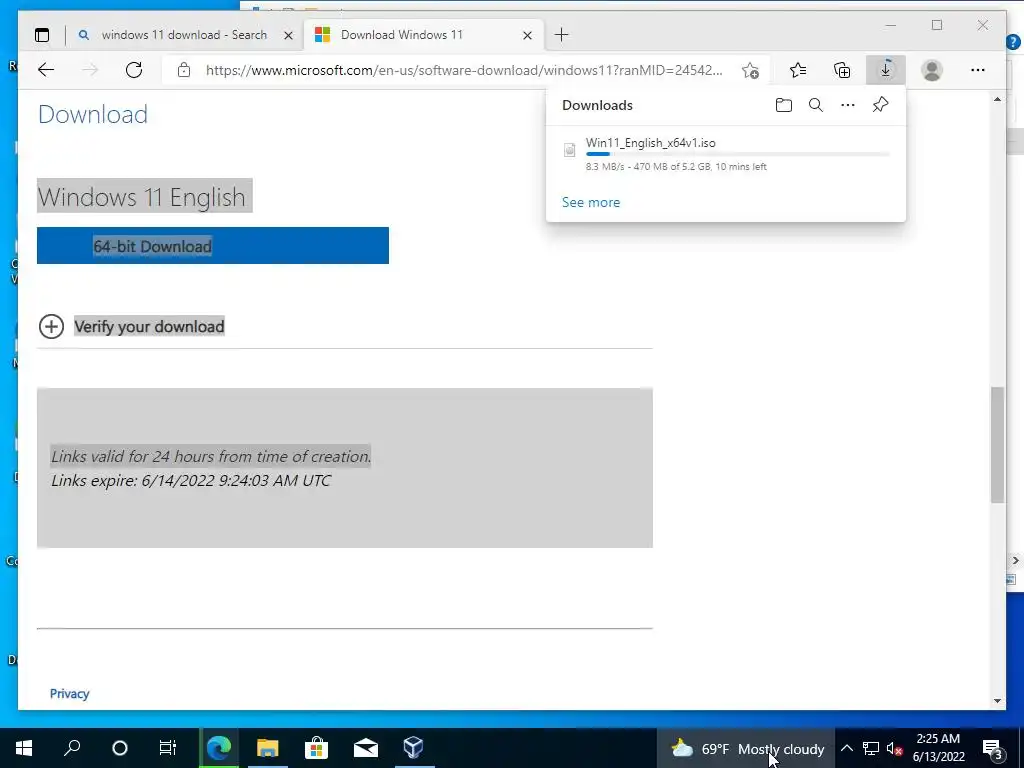Close the windows 11 download Search tab
Image resolution: width=1024 pixels, height=768 pixels.
pos(288,35)
